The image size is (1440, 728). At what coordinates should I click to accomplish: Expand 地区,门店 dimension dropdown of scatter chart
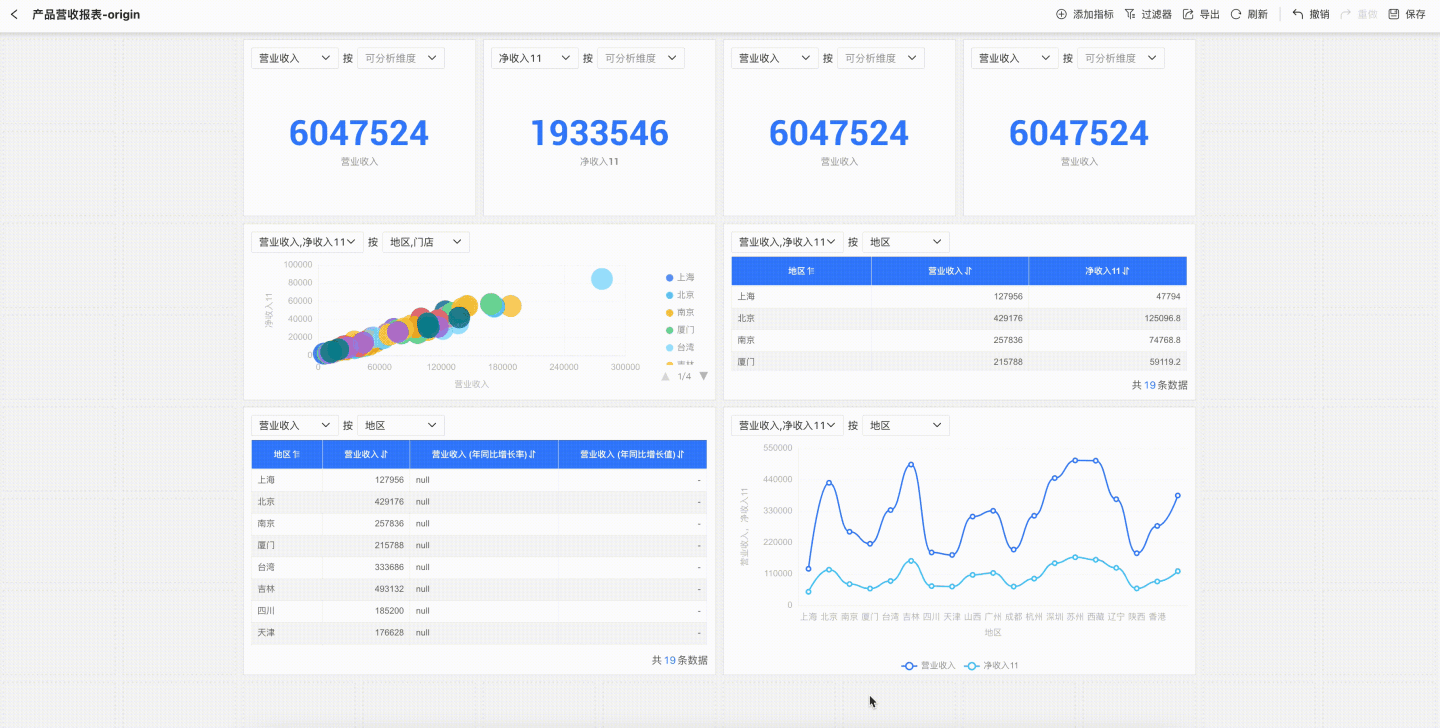click(x=425, y=242)
